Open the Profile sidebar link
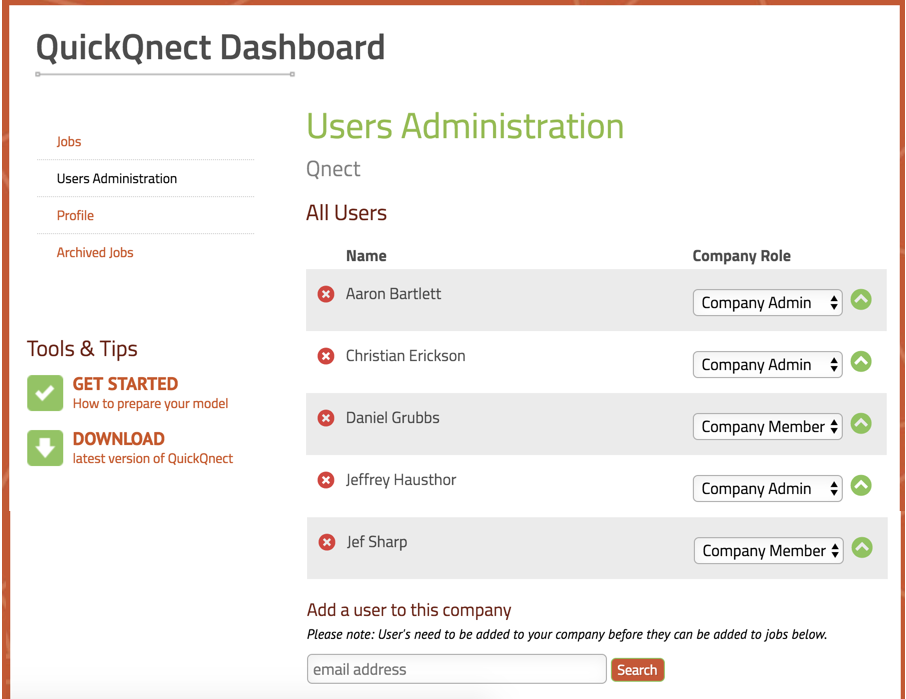This screenshot has width=906, height=699. pos(75,215)
